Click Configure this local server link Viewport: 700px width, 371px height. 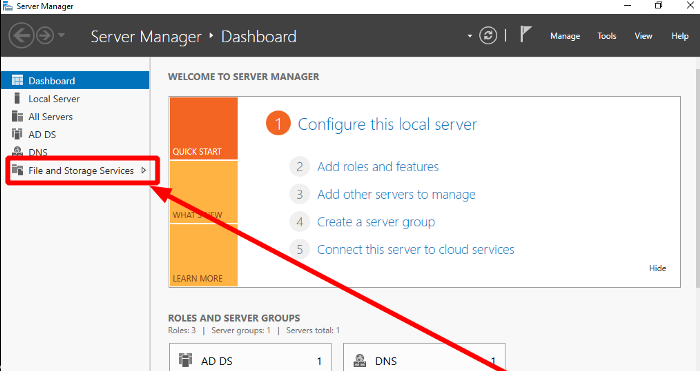387,124
